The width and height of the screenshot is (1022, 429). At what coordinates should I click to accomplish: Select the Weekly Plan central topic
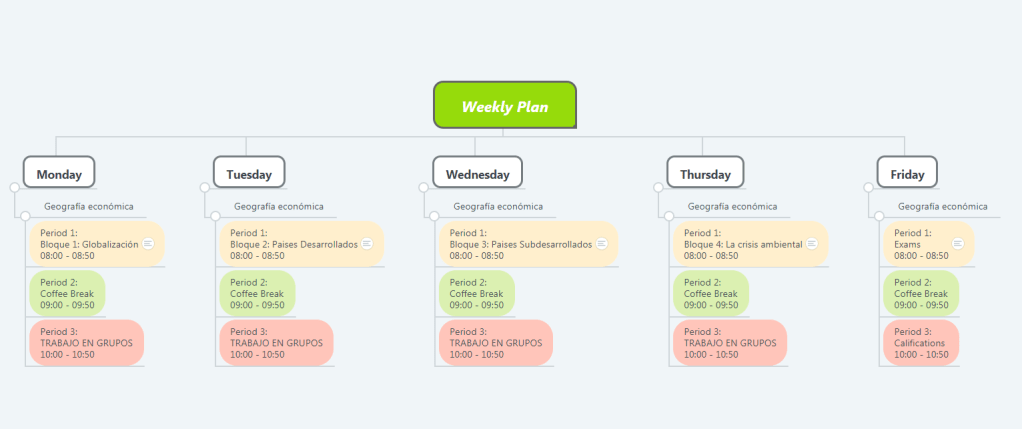[505, 106]
